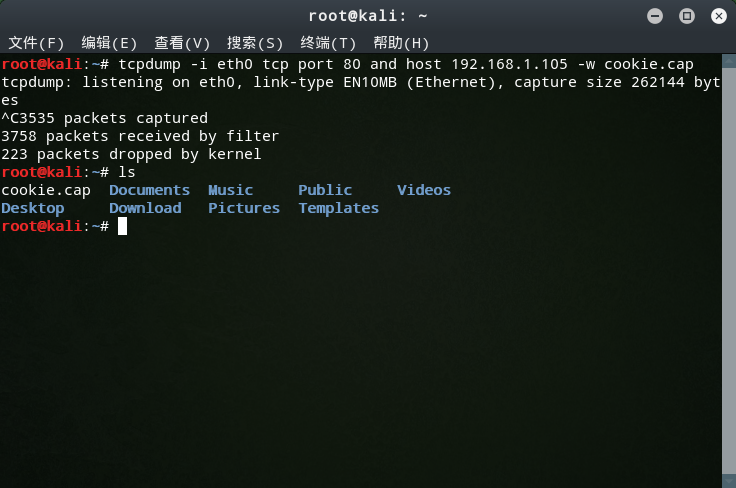Minimize the terminal window
This screenshot has height=488, width=736.
click(655, 16)
